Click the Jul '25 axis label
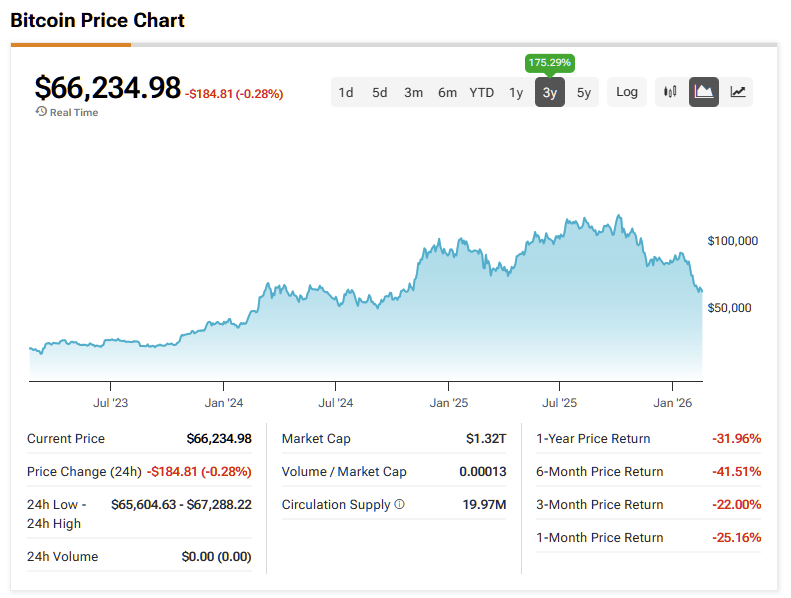Image resolution: width=791 pixels, height=598 pixels. pos(559,403)
